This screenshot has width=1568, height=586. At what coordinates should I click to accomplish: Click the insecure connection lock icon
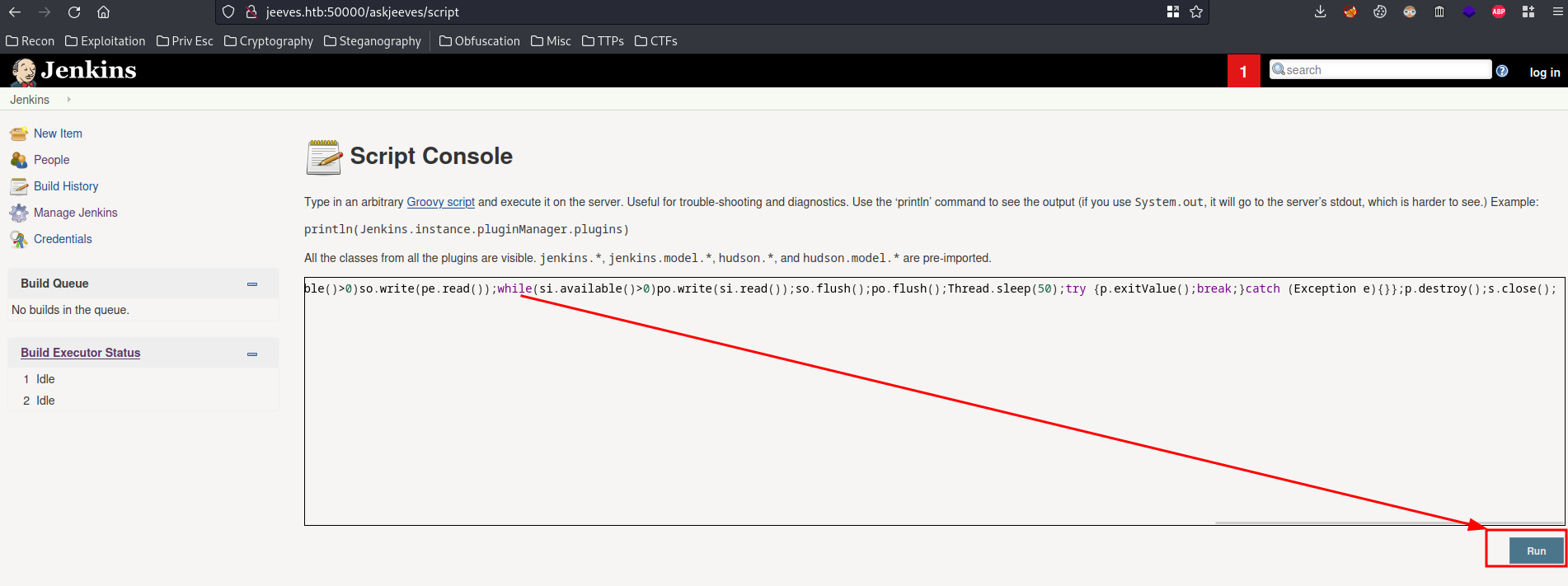coord(251,12)
